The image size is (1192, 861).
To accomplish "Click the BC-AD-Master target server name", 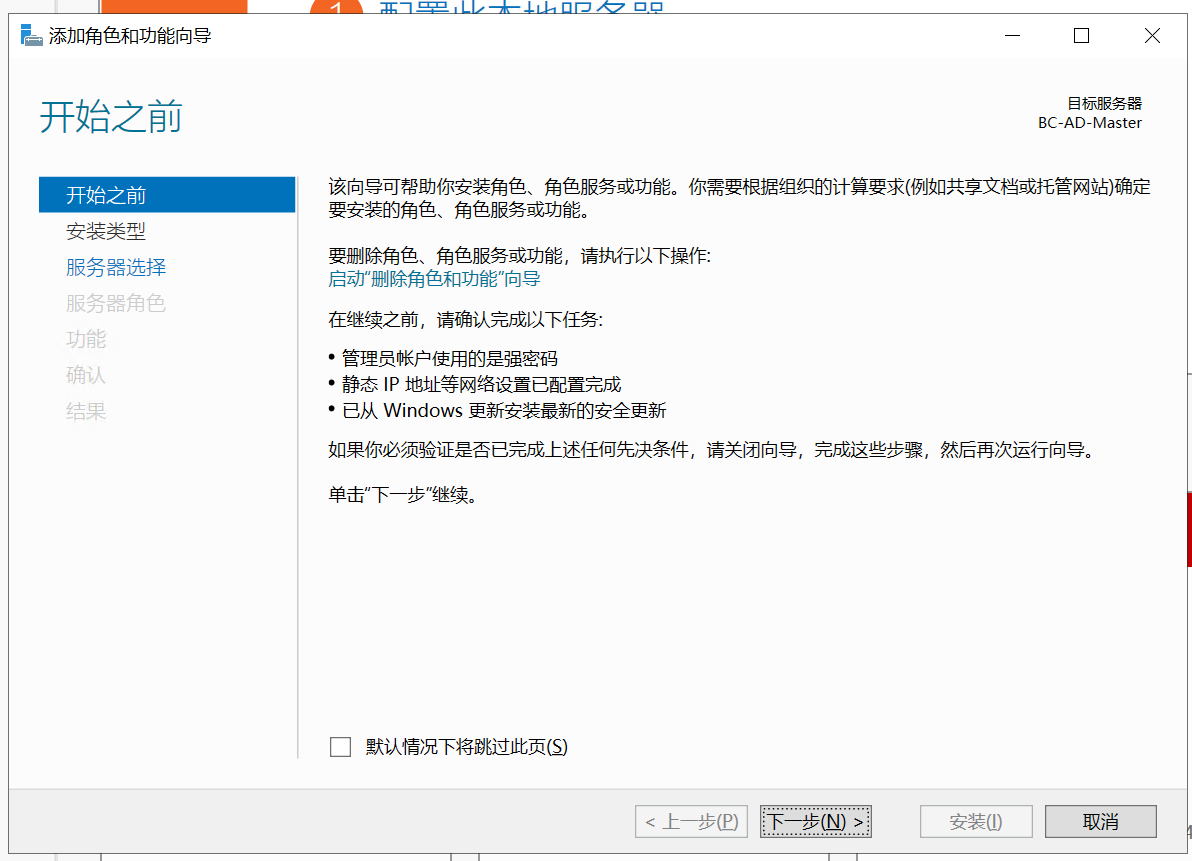I will pyautogui.click(x=1089, y=123).
